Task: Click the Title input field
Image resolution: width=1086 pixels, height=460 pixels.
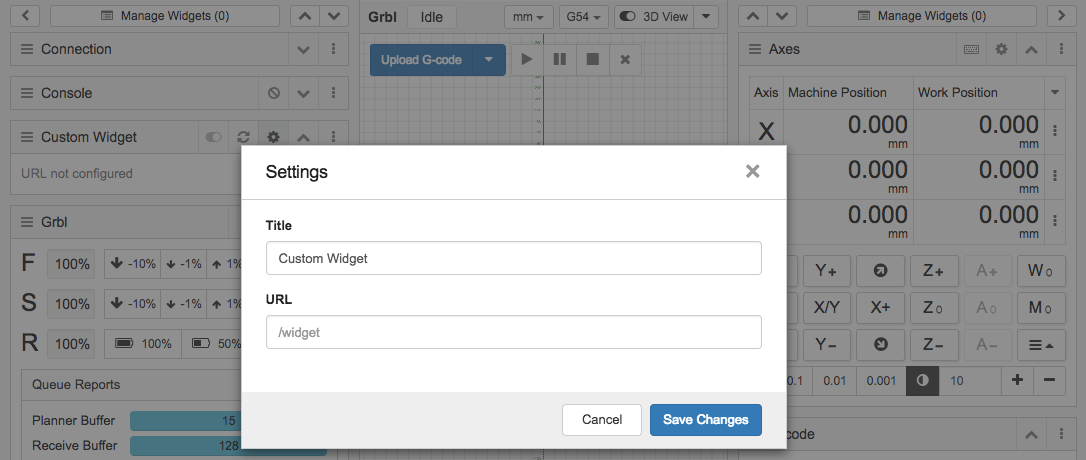Action: click(514, 258)
